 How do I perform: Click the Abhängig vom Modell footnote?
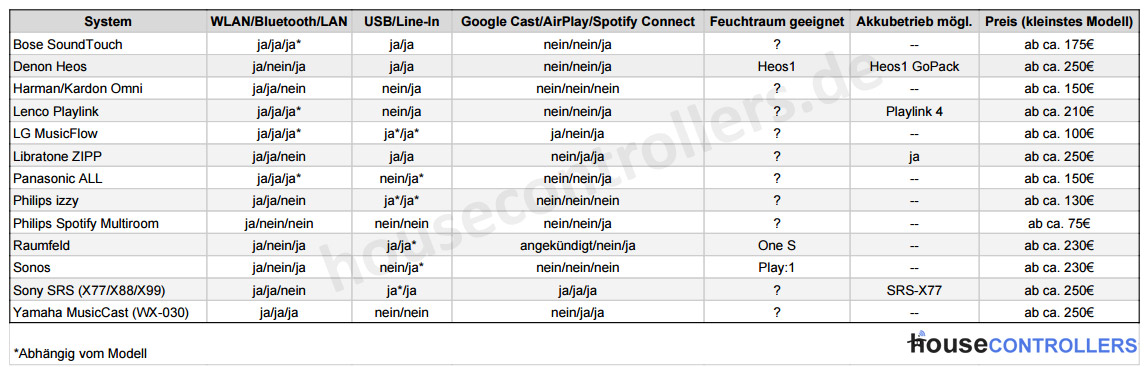coord(80,353)
